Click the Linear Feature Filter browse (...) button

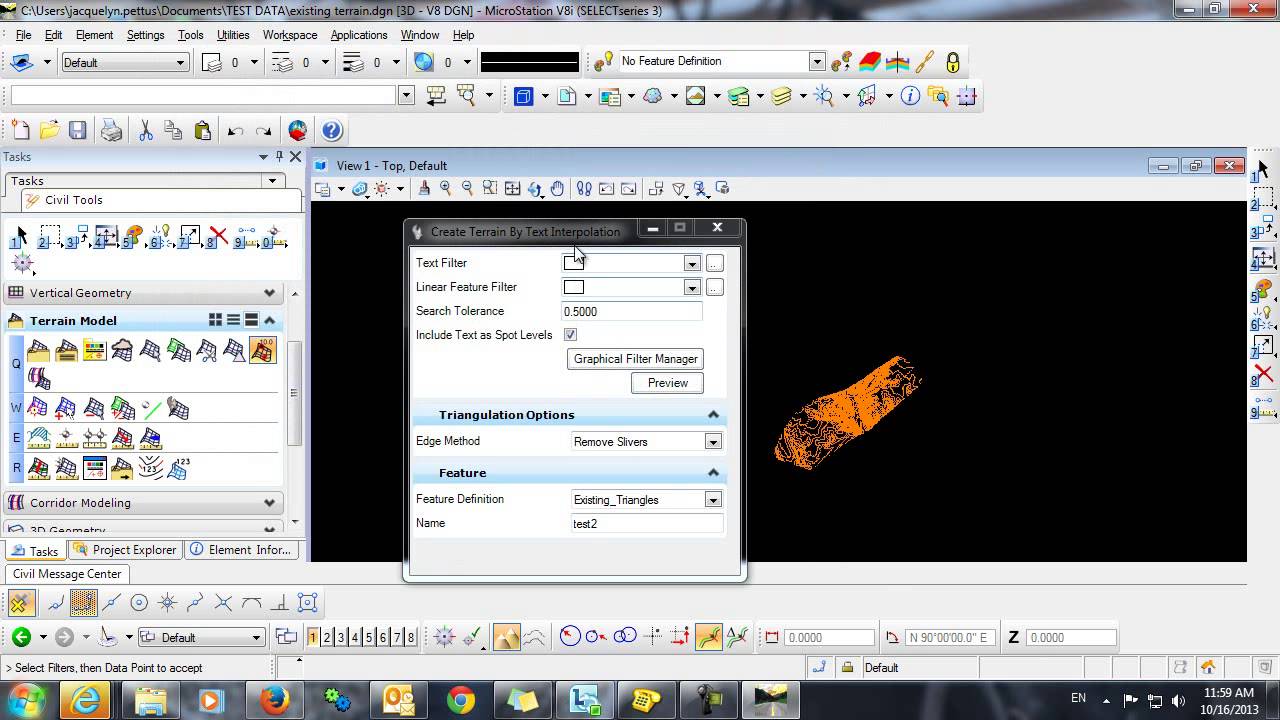714,287
